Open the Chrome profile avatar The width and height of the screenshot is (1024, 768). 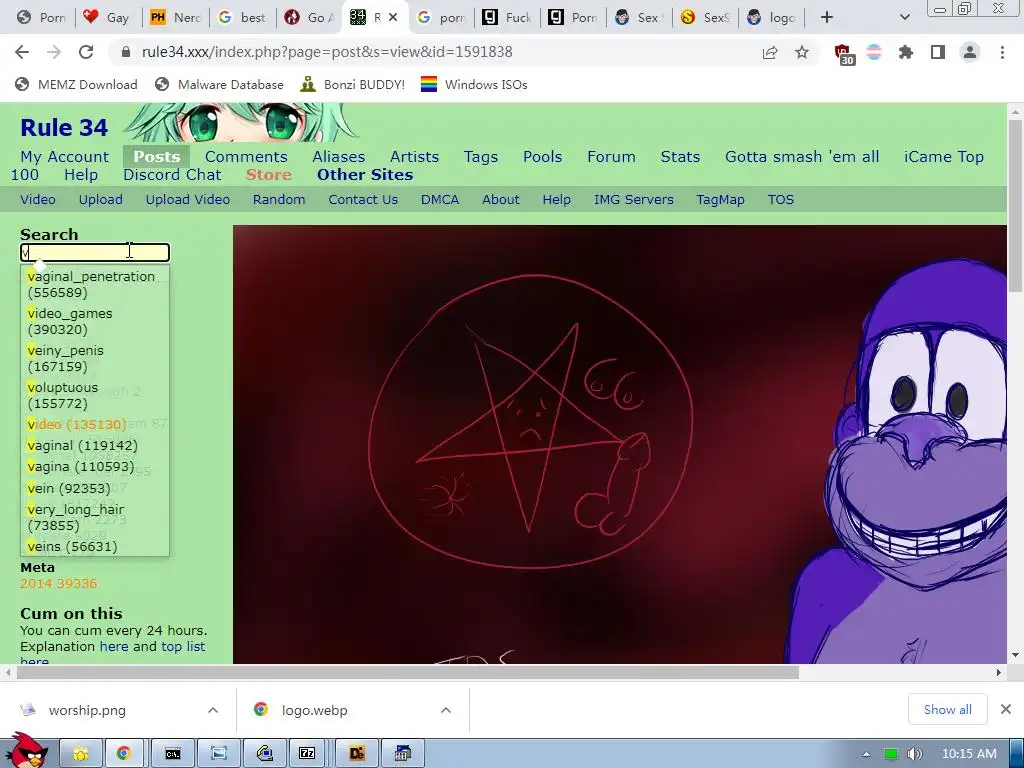(x=970, y=52)
